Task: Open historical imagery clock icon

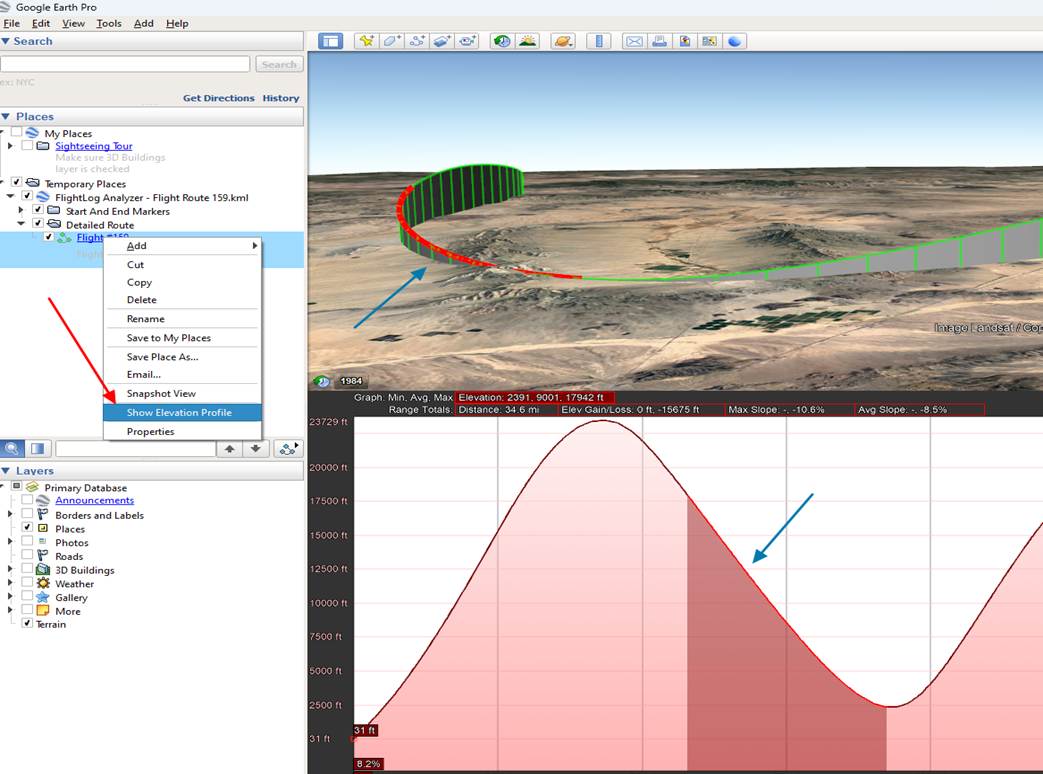Action: [x=502, y=41]
